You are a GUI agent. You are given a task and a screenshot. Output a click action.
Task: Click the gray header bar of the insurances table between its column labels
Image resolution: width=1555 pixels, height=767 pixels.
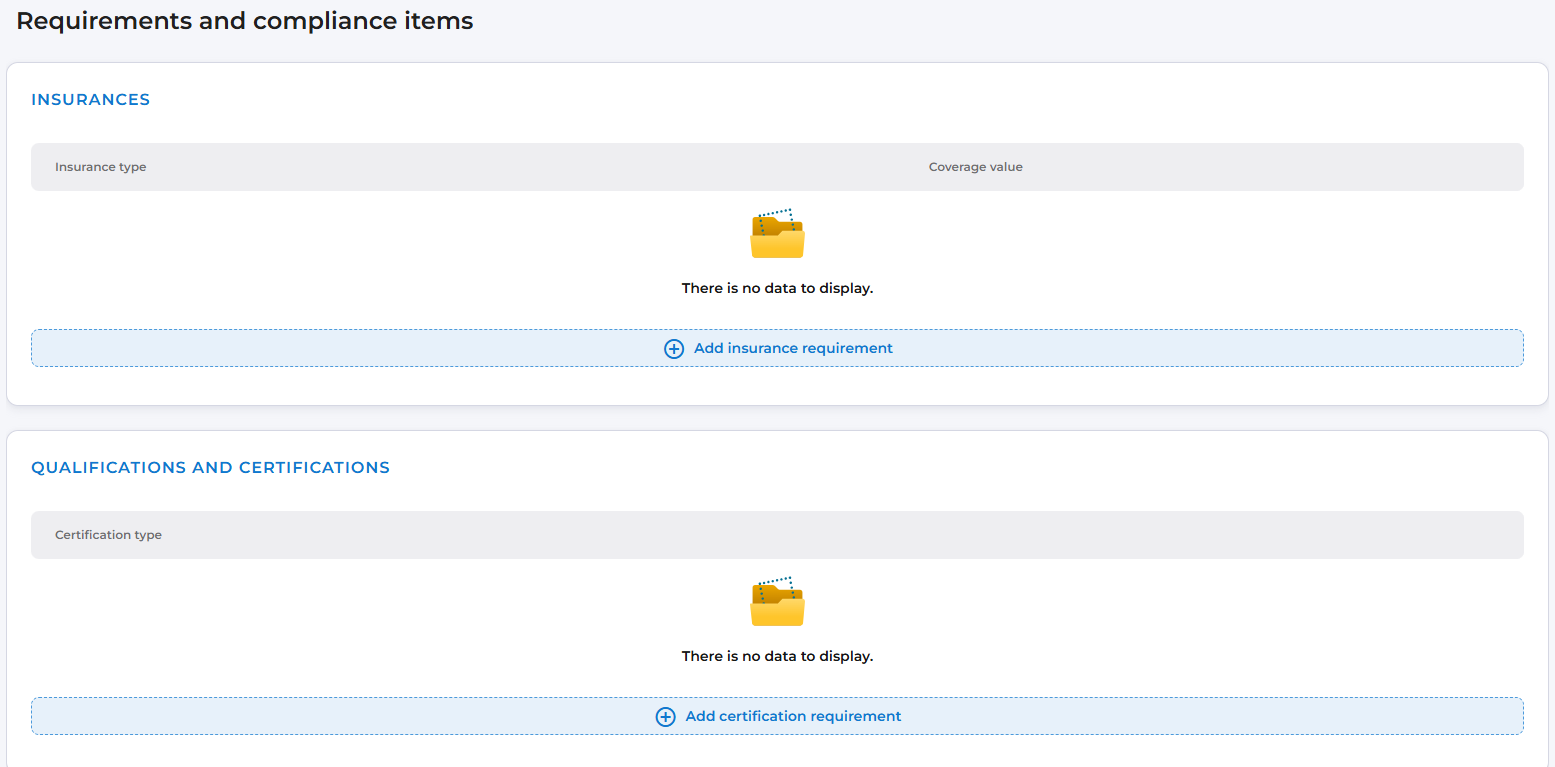click(540, 167)
